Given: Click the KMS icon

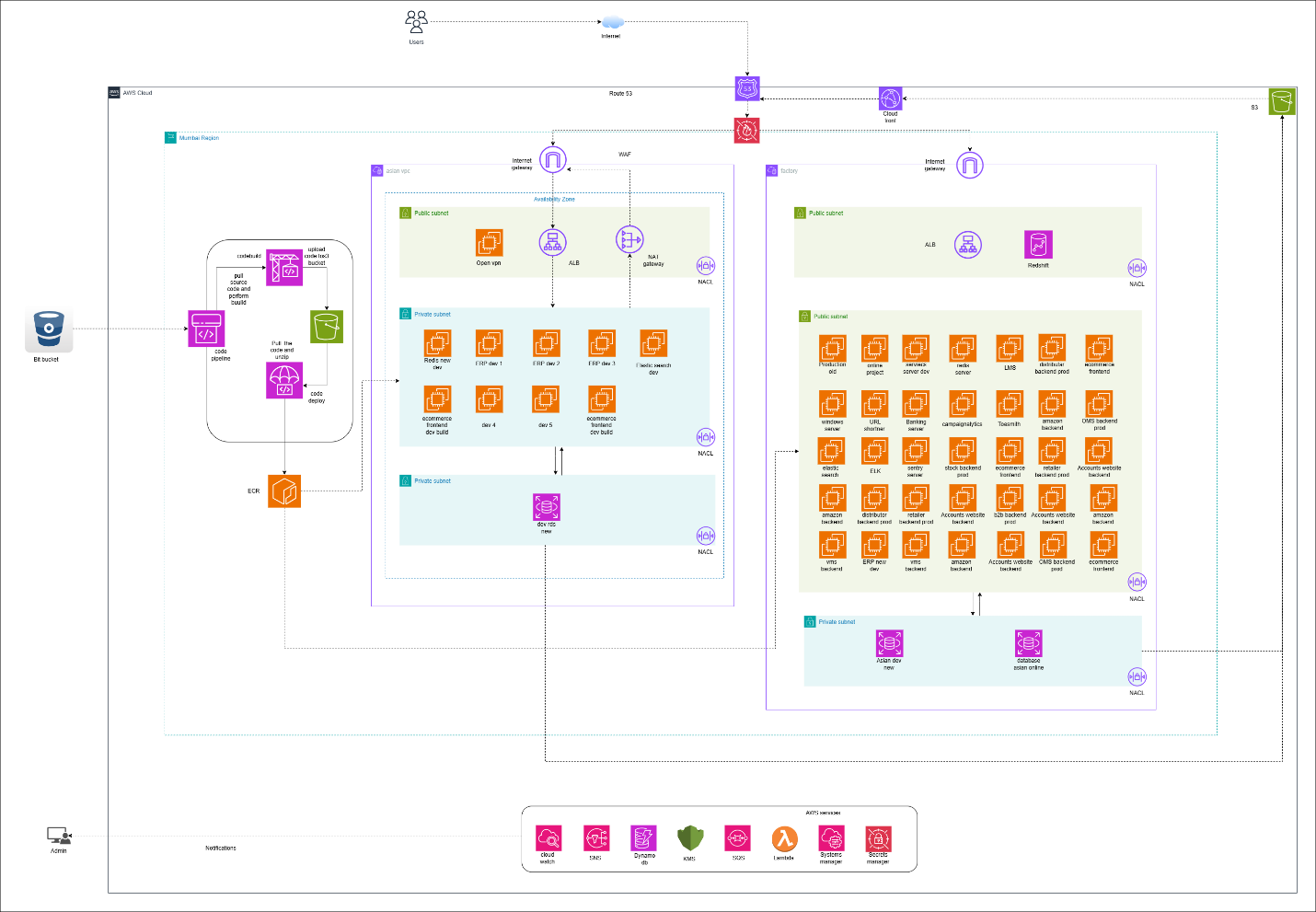Looking at the screenshot, I should pos(689,838).
